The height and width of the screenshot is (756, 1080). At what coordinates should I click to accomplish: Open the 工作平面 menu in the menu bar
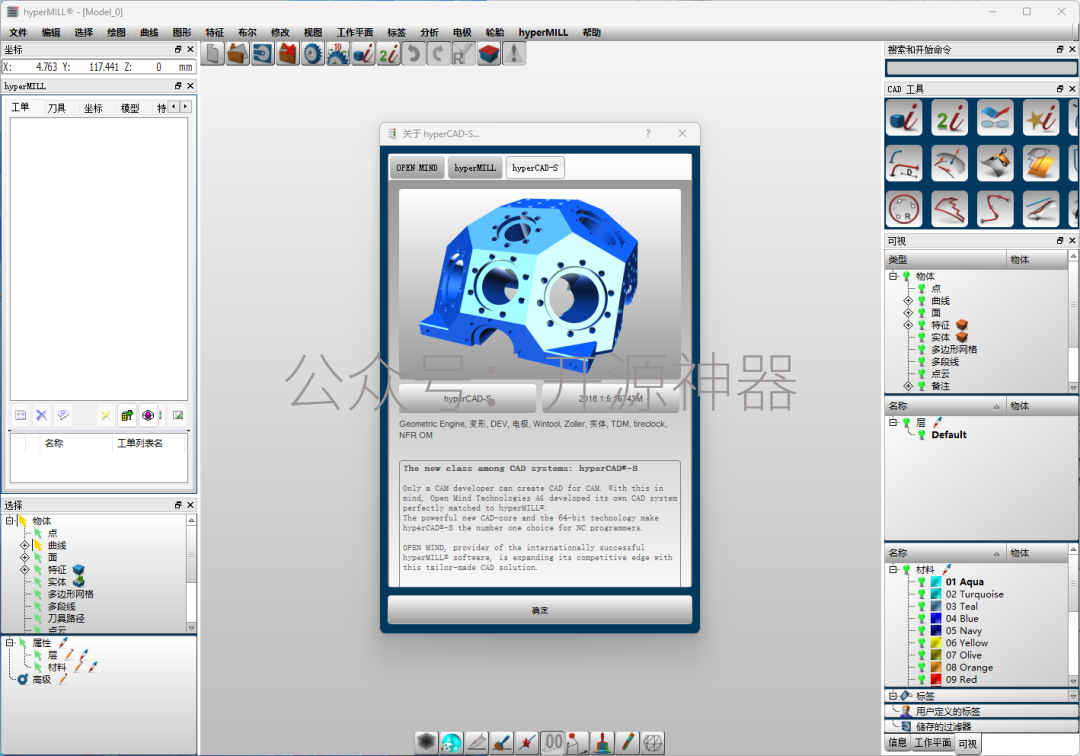355,32
